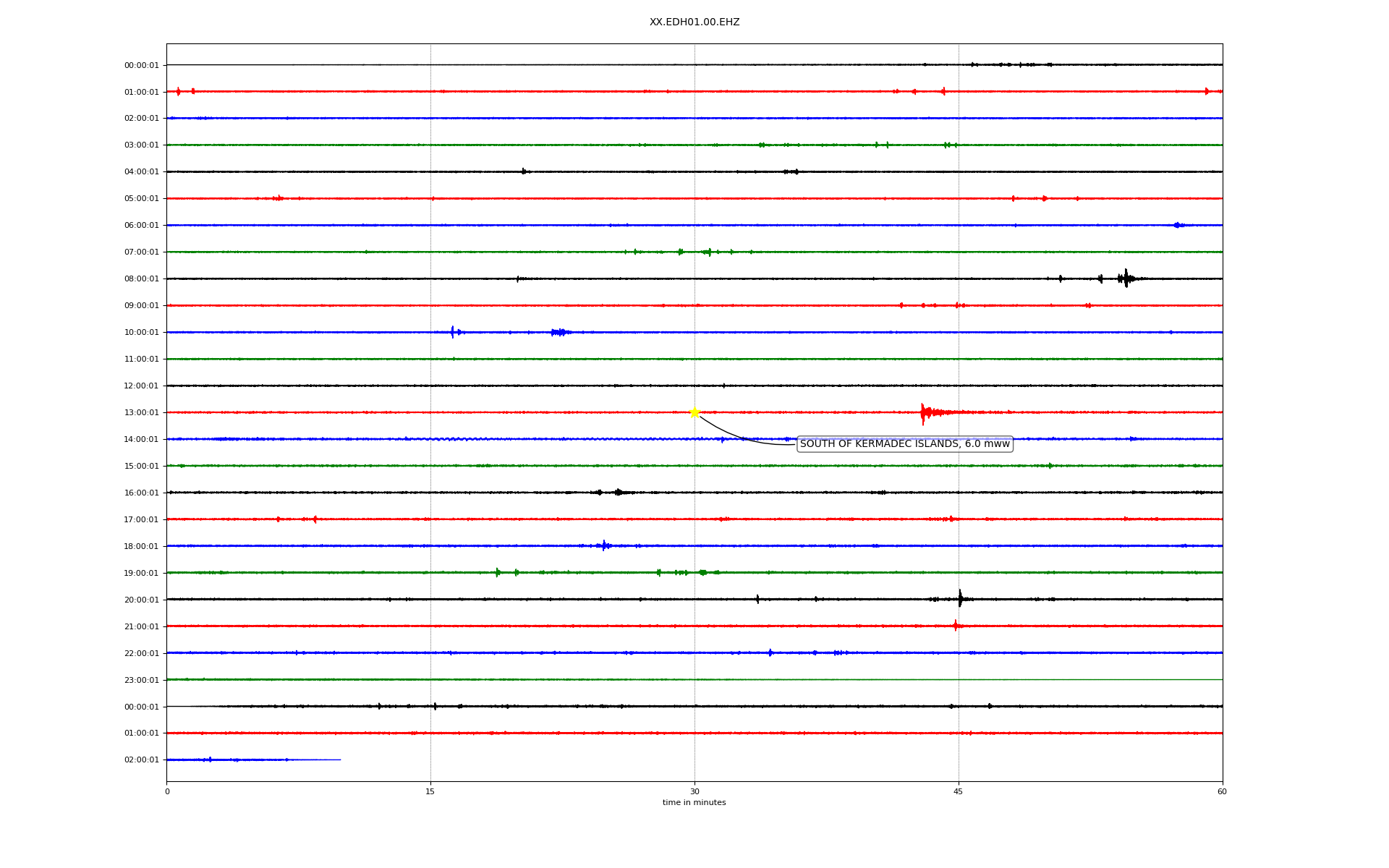The image size is (1389, 868).
Task: Click the 13:00:01 time label
Action: (x=141, y=413)
